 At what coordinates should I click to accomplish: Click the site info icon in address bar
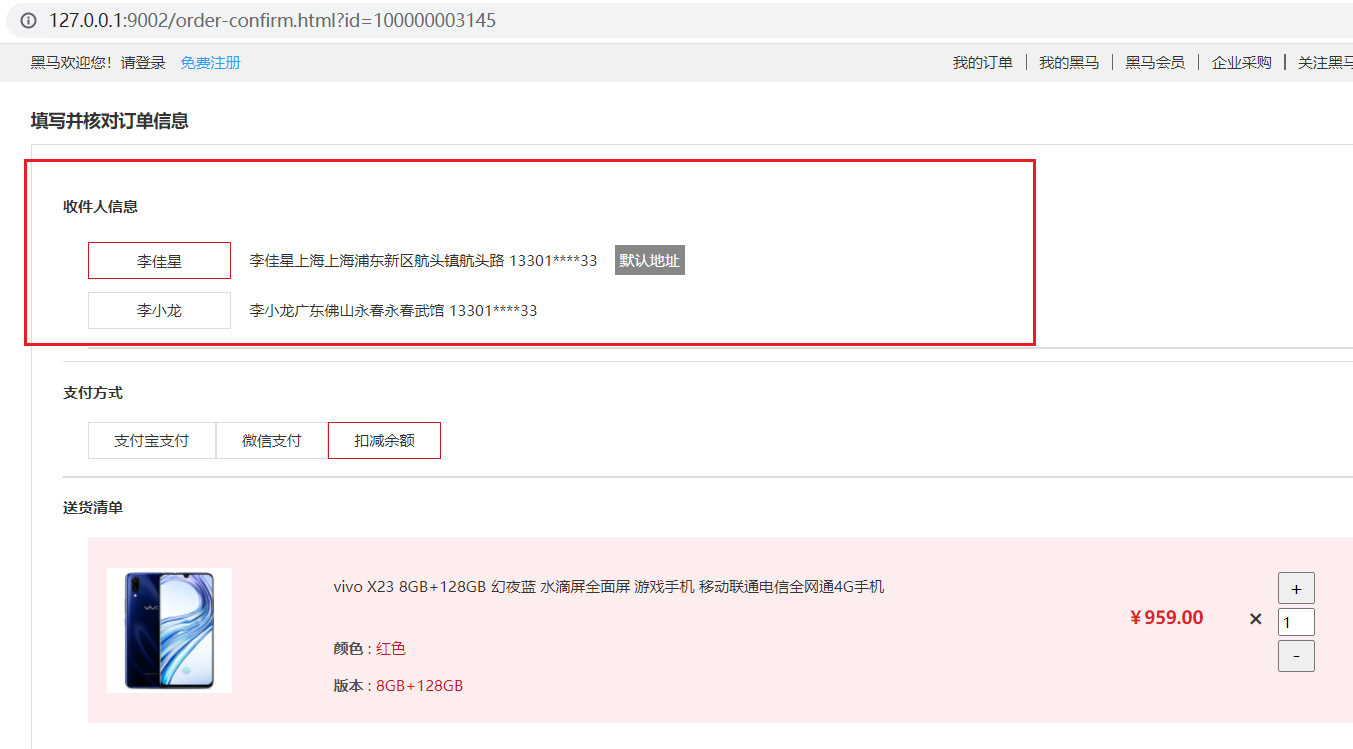[28, 20]
